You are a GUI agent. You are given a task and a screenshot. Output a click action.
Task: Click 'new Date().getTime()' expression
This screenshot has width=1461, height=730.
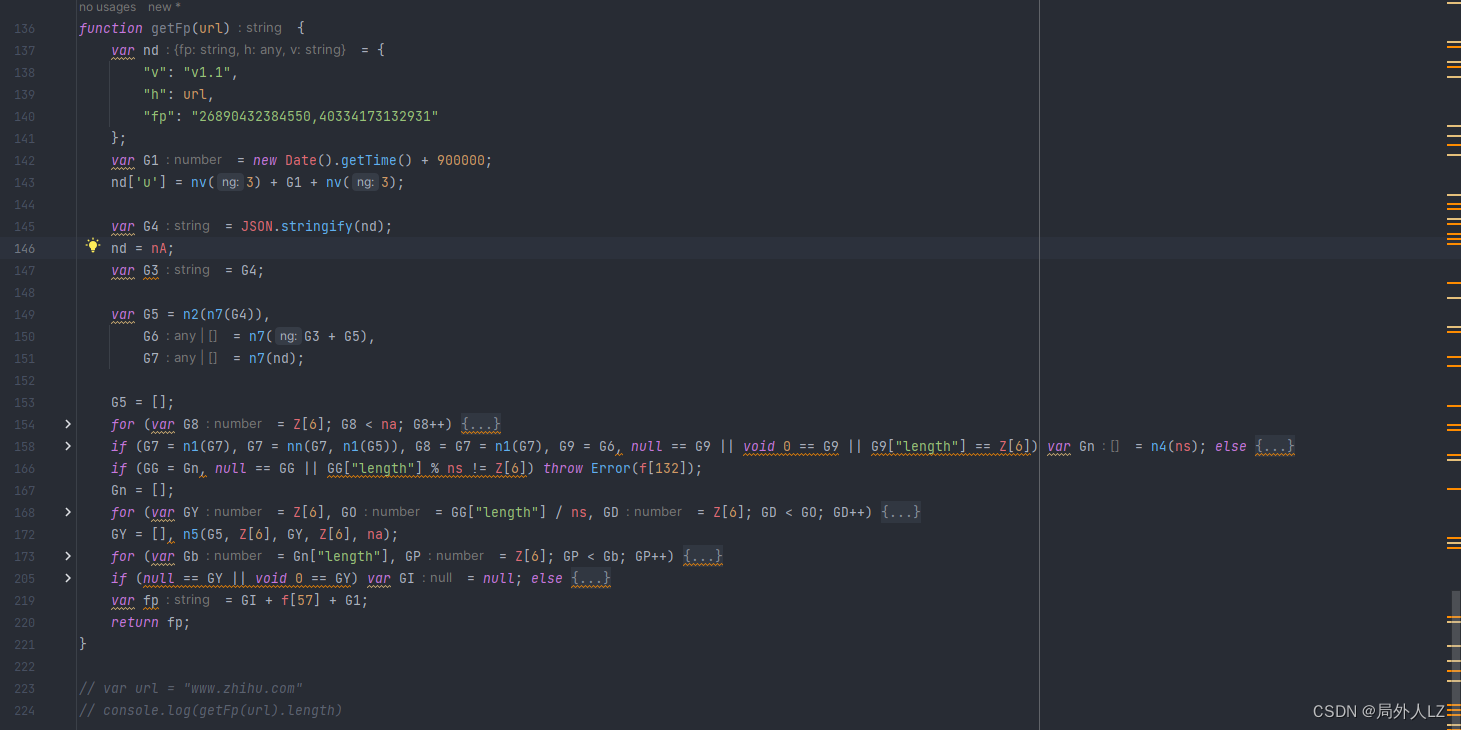click(333, 160)
